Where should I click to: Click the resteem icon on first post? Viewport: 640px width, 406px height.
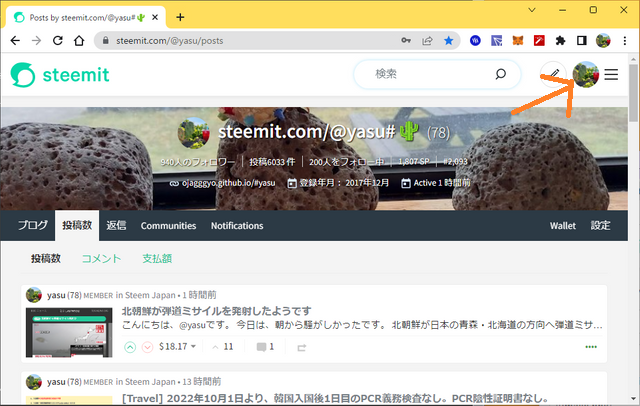click(x=302, y=348)
